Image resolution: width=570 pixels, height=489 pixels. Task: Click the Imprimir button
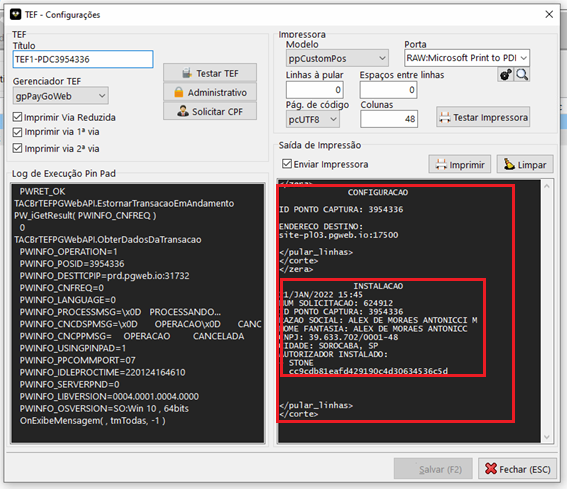point(460,165)
